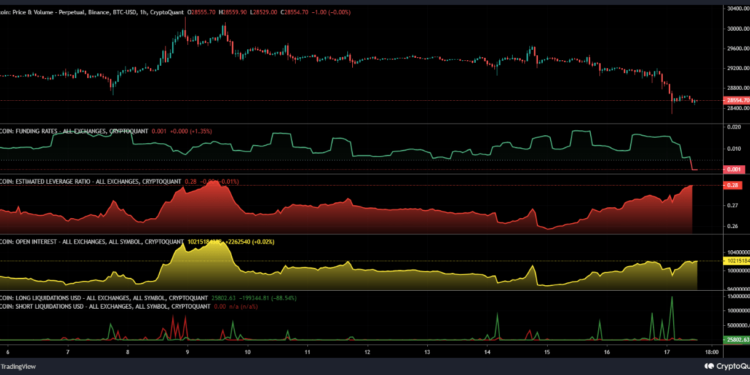Click the 0.010 funding rate axis label

pyautogui.click(x=734, y=149)
